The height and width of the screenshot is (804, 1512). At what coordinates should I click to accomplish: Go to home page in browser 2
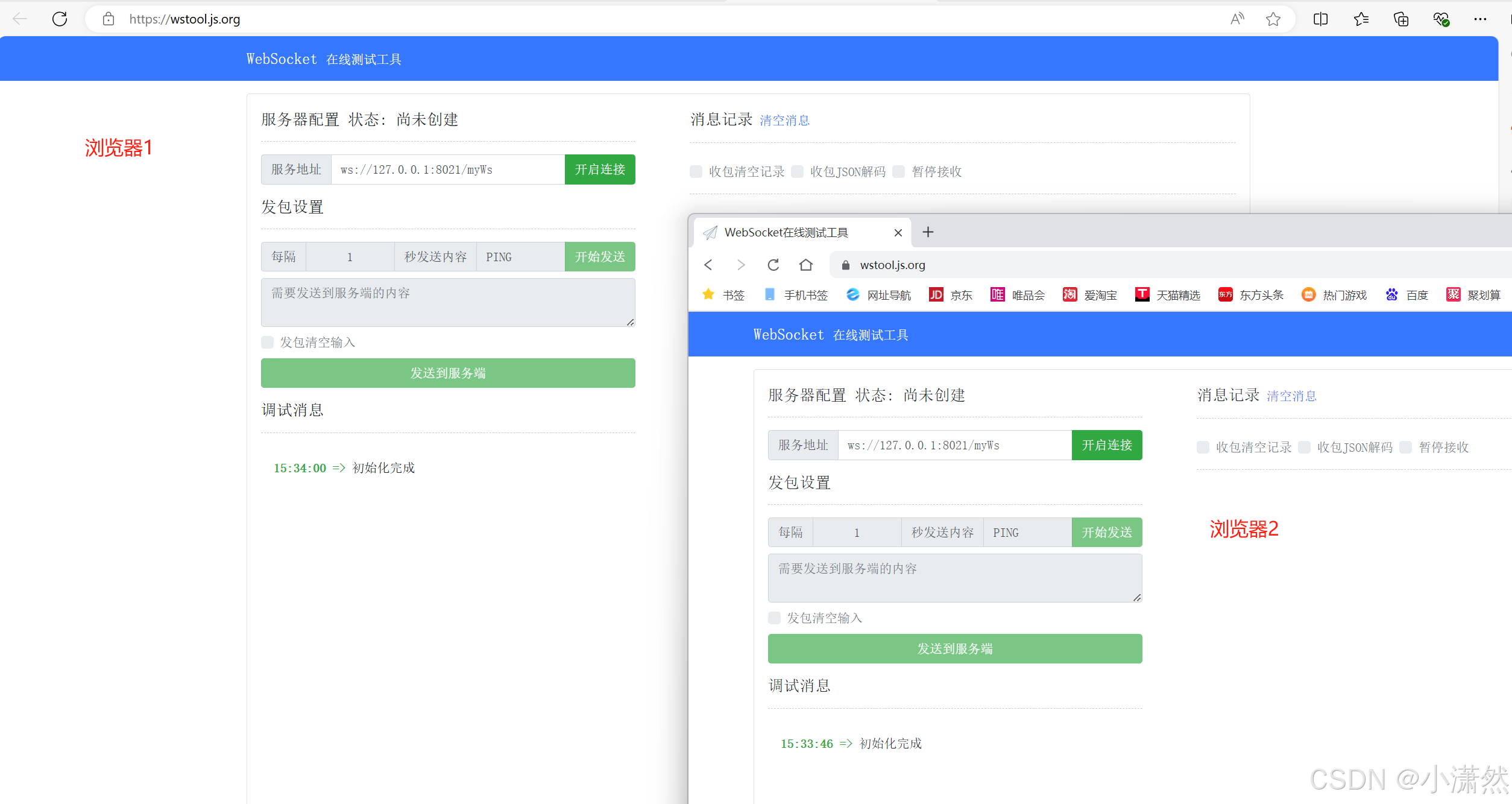pyautogui.click(x=806, y=265)
